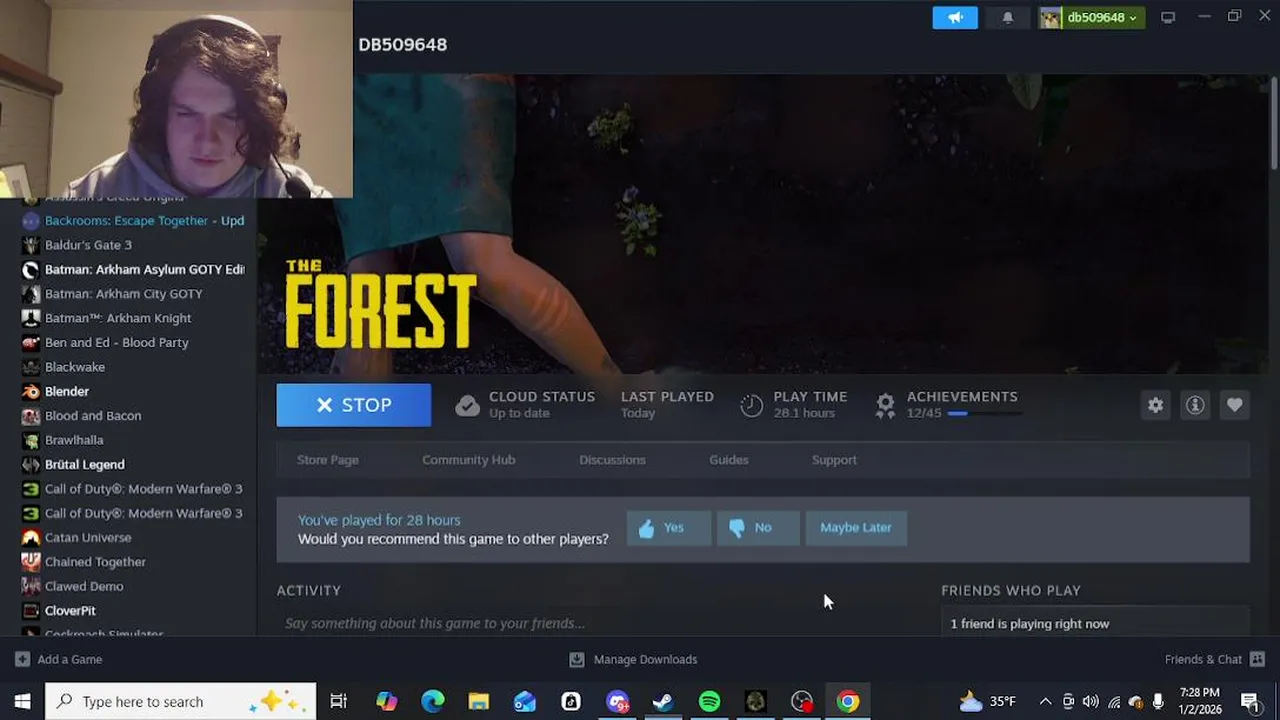Launch Microsoft Edge from the taskbar
This screenshot has width=1280, height=720.
tap(433, 701)
